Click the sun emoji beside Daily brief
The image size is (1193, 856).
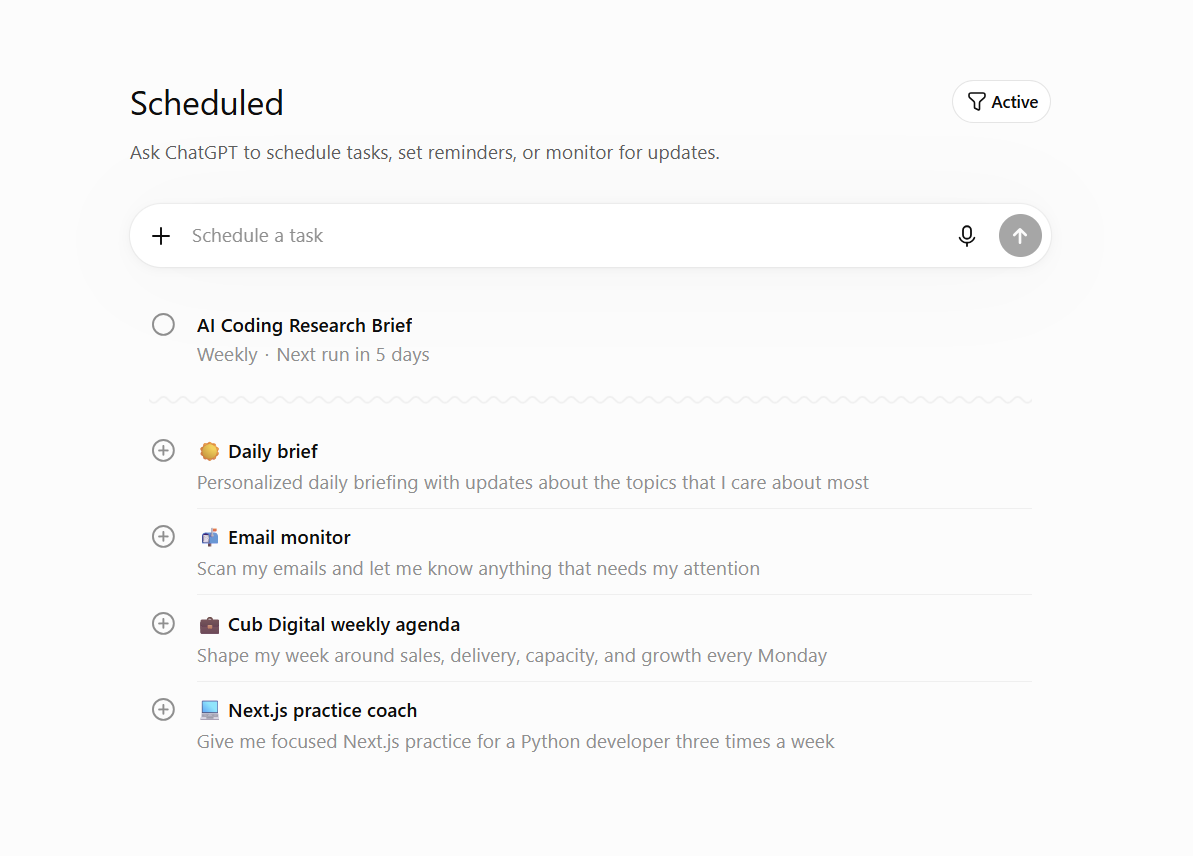point(209,451)
